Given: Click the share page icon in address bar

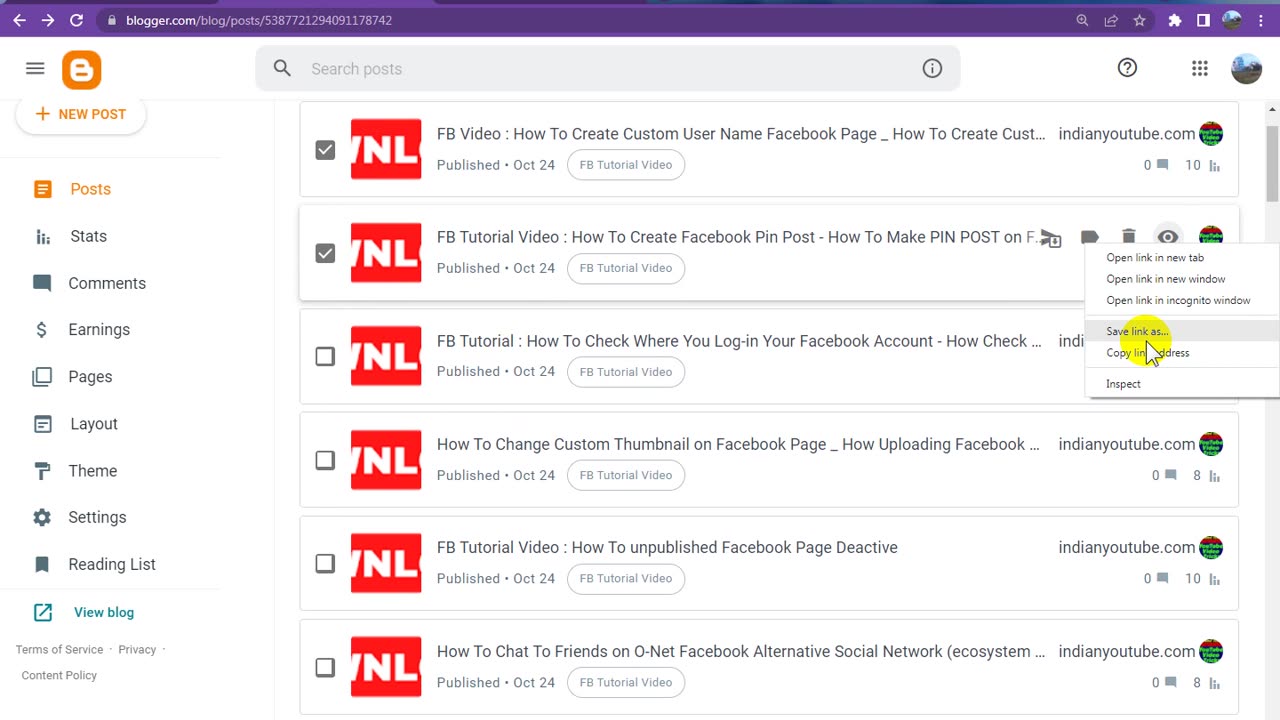Looking at the screenshot, I should point(1111,20).
